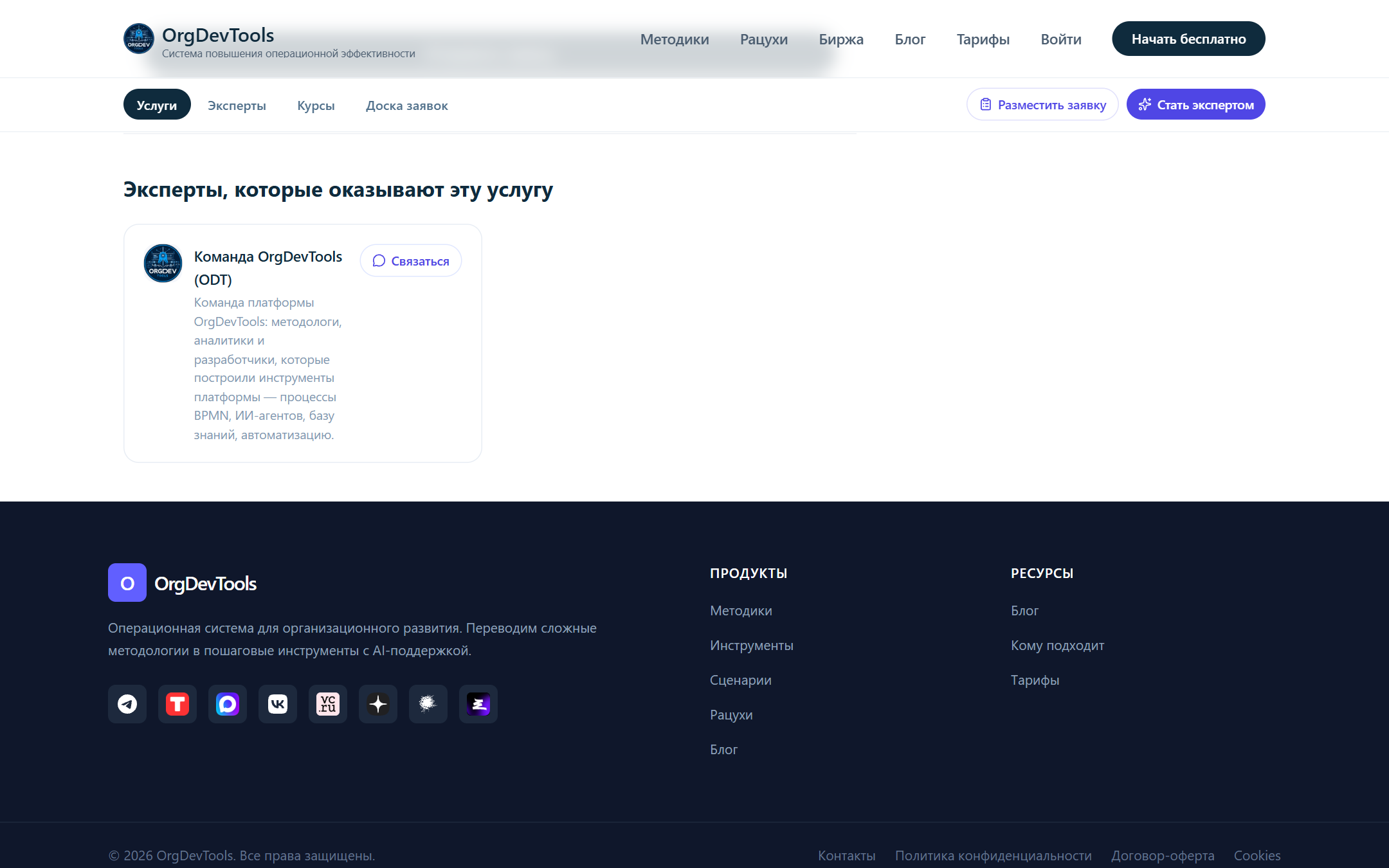The height and width of the screenshot is (868, 1389).
Task: Switch to the Эксперты tab
Action: [237, 105]
